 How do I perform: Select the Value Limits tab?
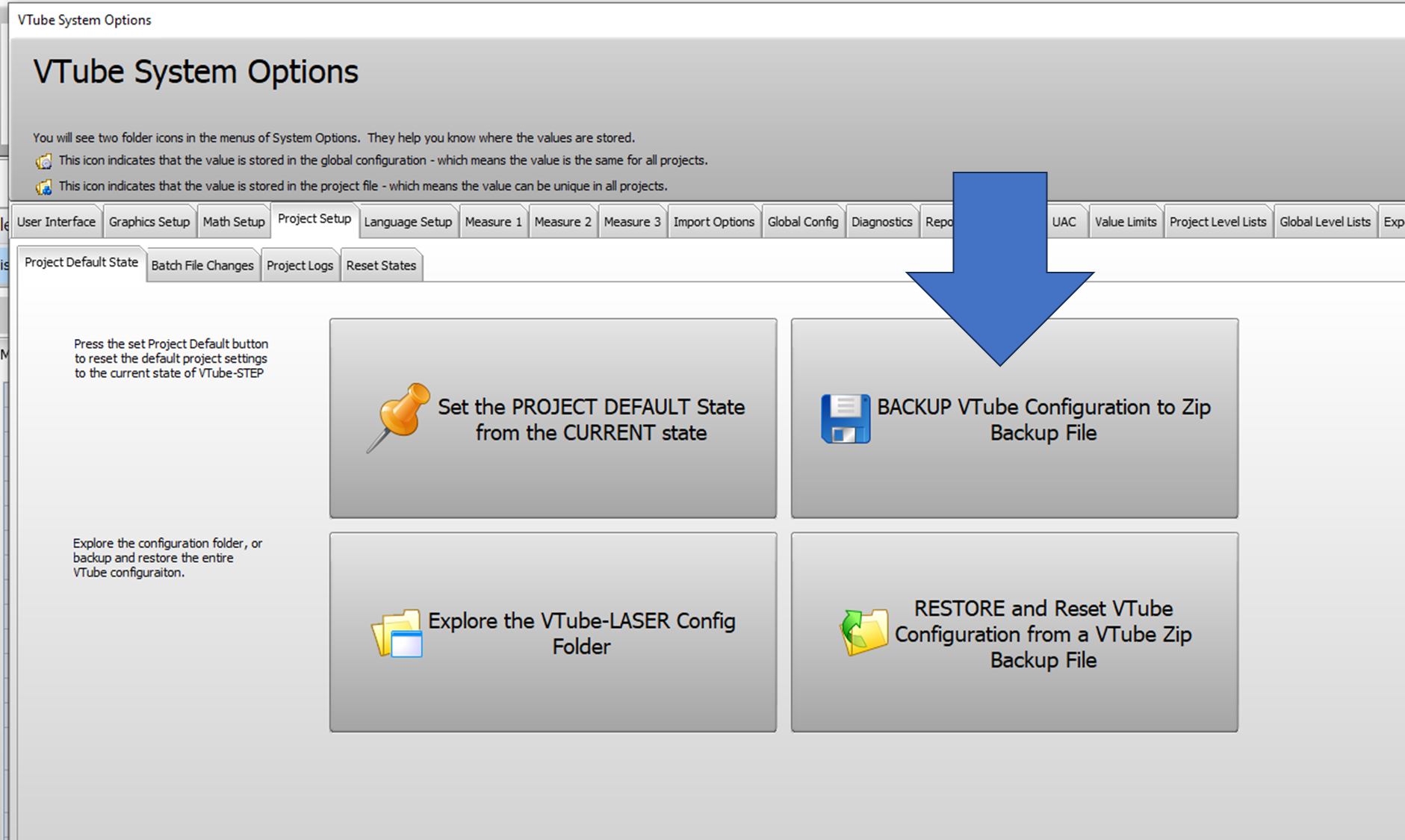1126,222
